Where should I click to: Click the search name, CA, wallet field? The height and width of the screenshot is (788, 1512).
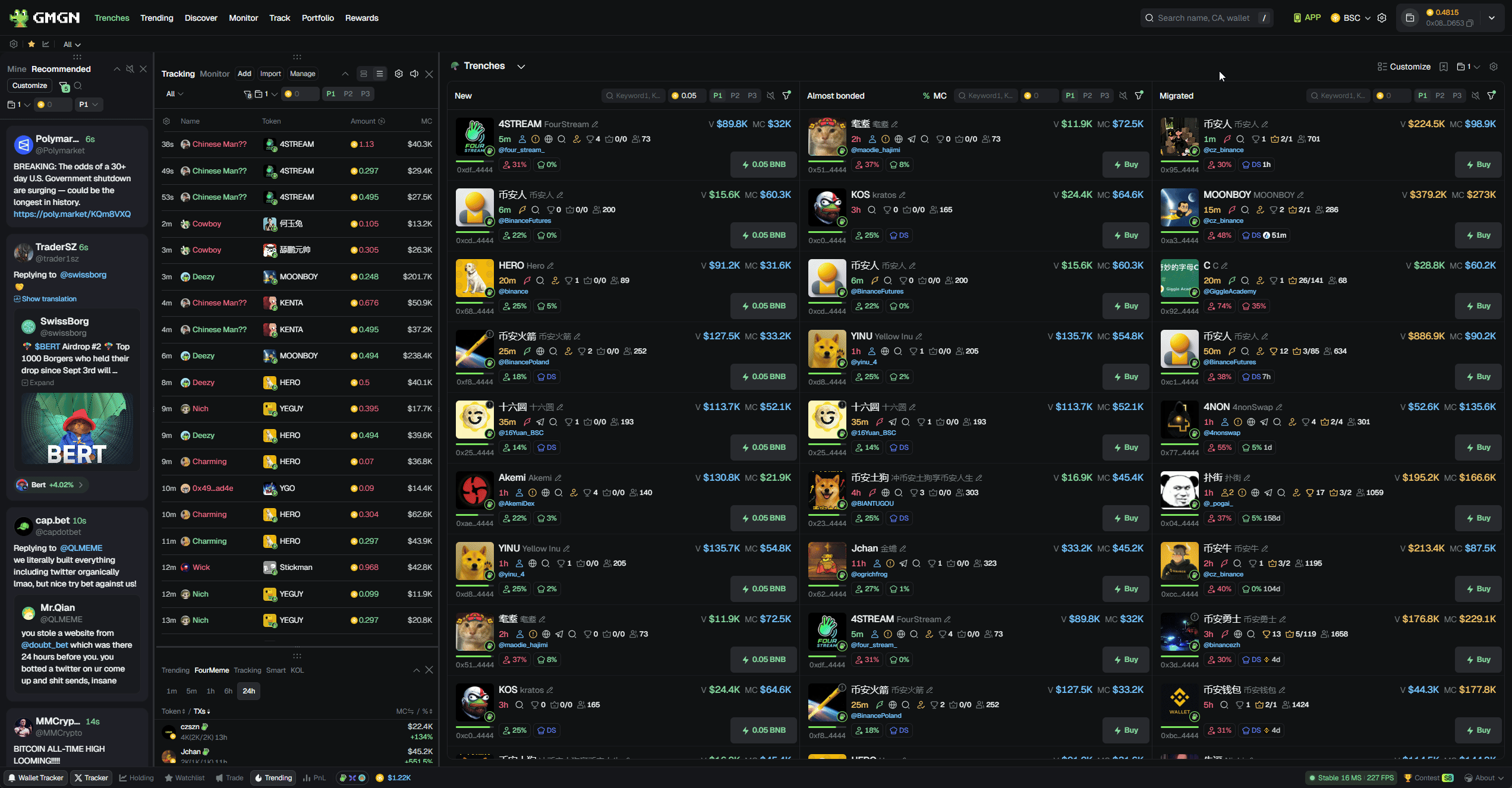tap(1203, 18)
